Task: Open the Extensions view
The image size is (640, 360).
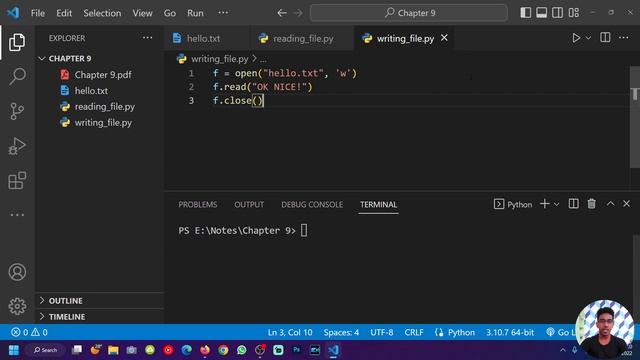Action: [x=17, y=180]
